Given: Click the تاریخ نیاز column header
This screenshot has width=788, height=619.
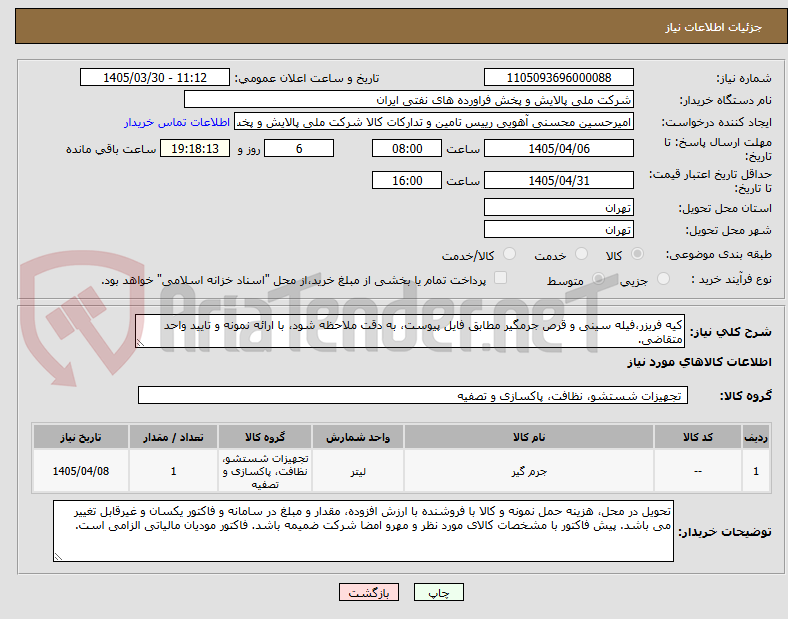Looking at the screenshot, I should (81, 437).
